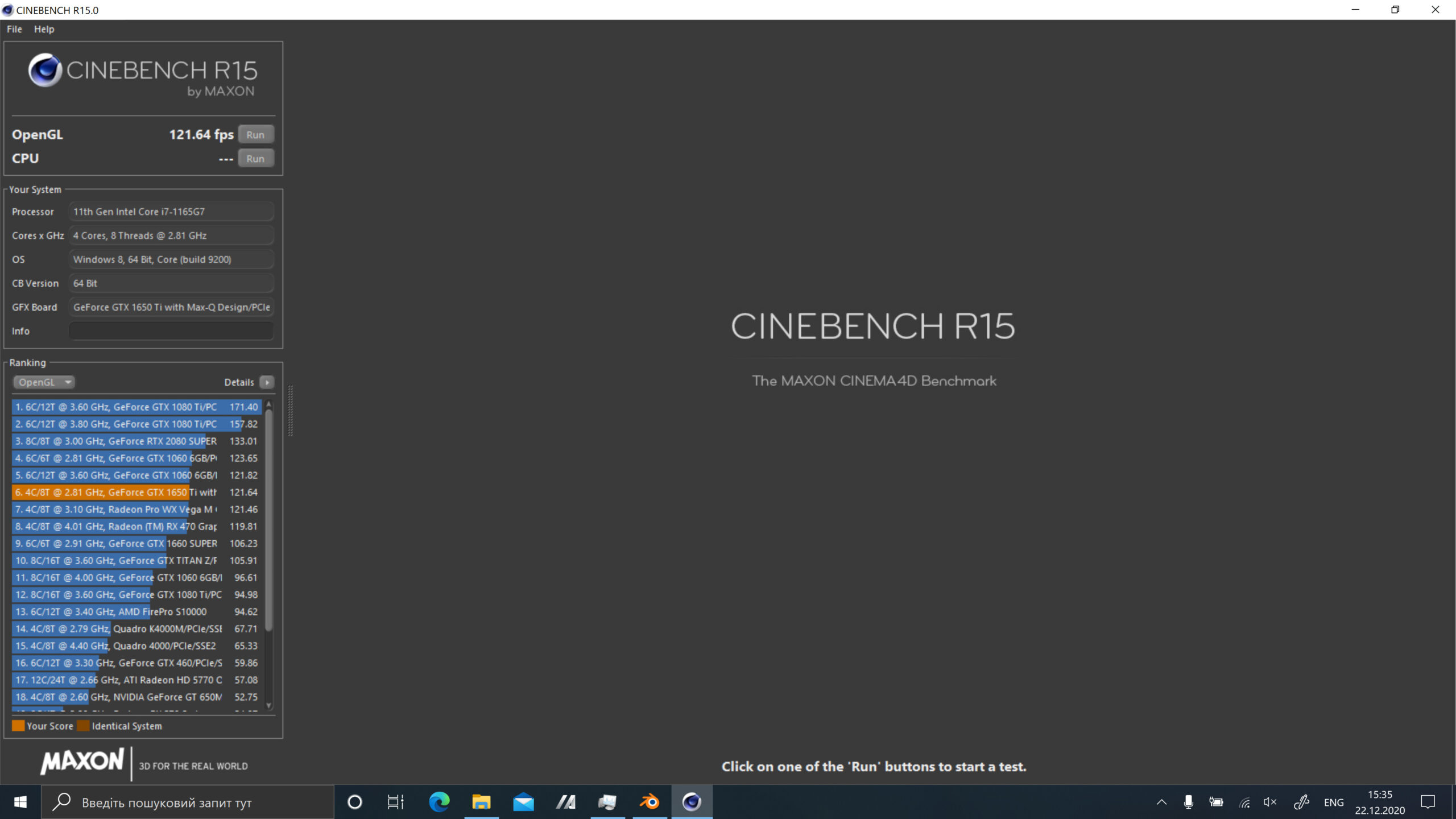Switch to Blender on the taskbar
1456x819 pixels.
(650, 802)
